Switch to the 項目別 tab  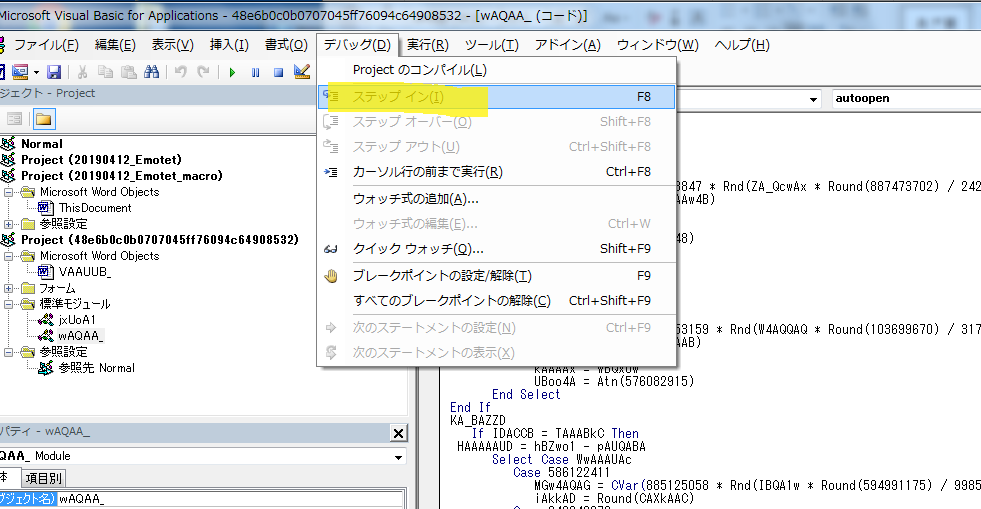tap(43, 478)
